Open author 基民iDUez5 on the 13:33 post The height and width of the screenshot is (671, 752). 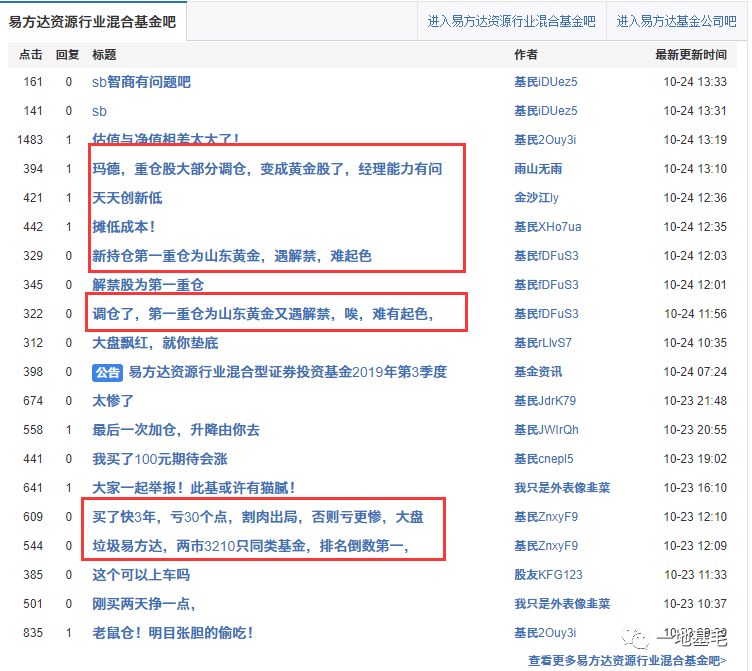(x=545, y=82)
